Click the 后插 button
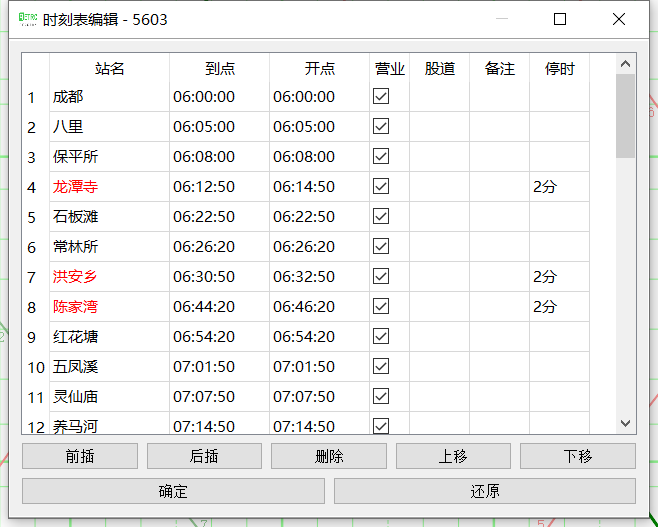Screen dimensions: 658x527 coord(204,456)
